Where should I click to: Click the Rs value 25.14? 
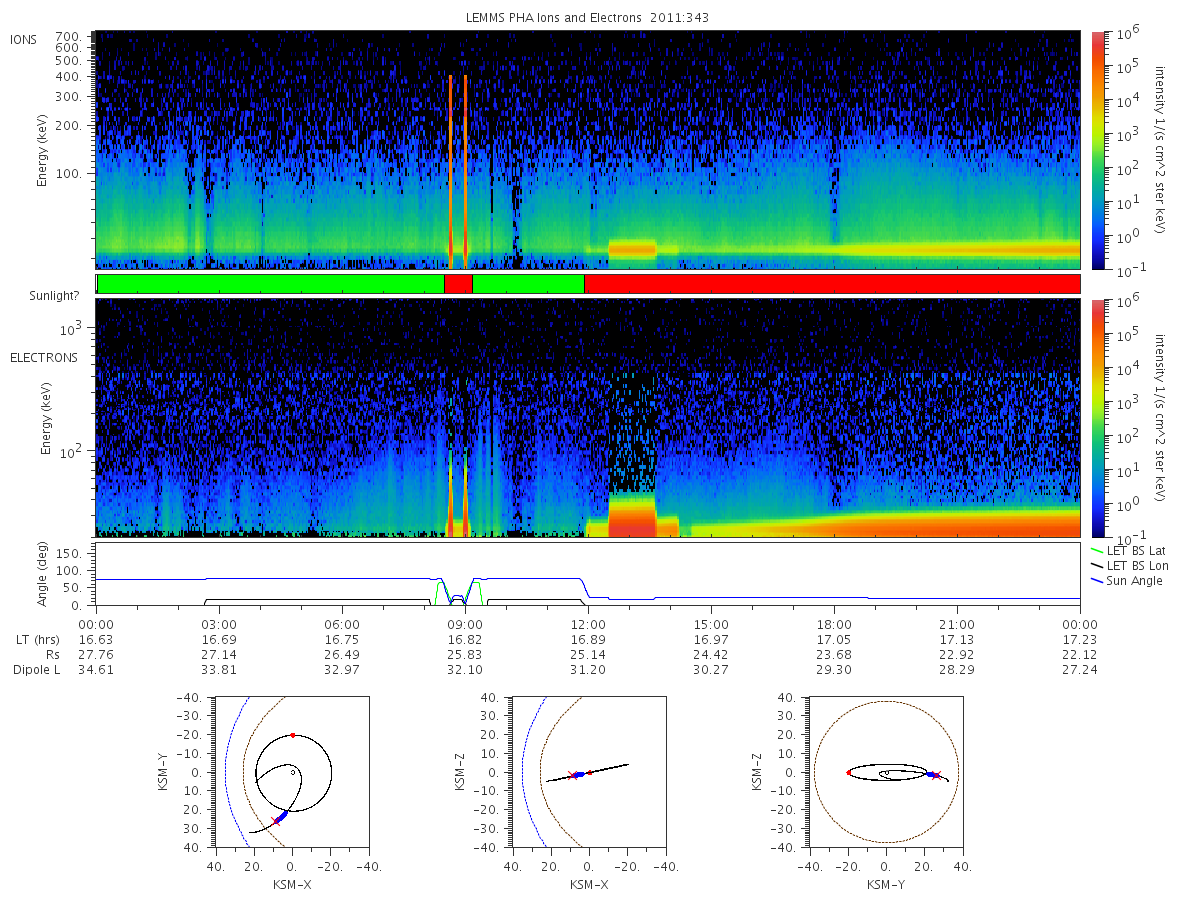pos(588,654)
